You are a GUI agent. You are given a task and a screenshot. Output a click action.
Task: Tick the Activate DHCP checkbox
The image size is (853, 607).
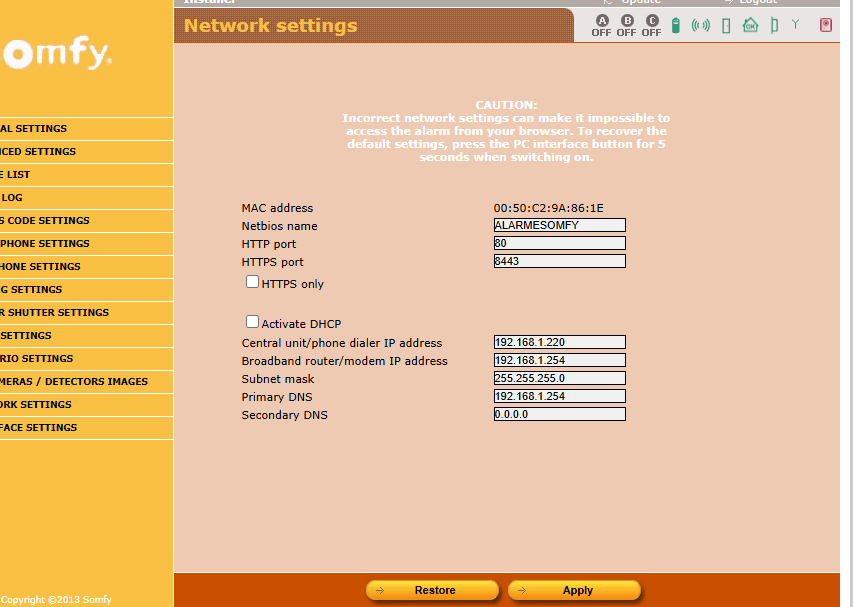pyautogui.click(x=253, y=322)
